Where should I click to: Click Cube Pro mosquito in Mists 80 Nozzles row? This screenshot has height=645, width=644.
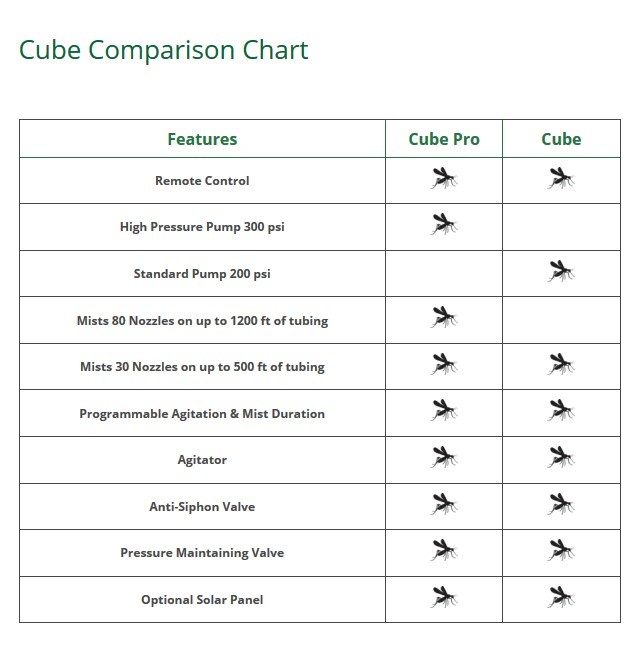point(444,317)
